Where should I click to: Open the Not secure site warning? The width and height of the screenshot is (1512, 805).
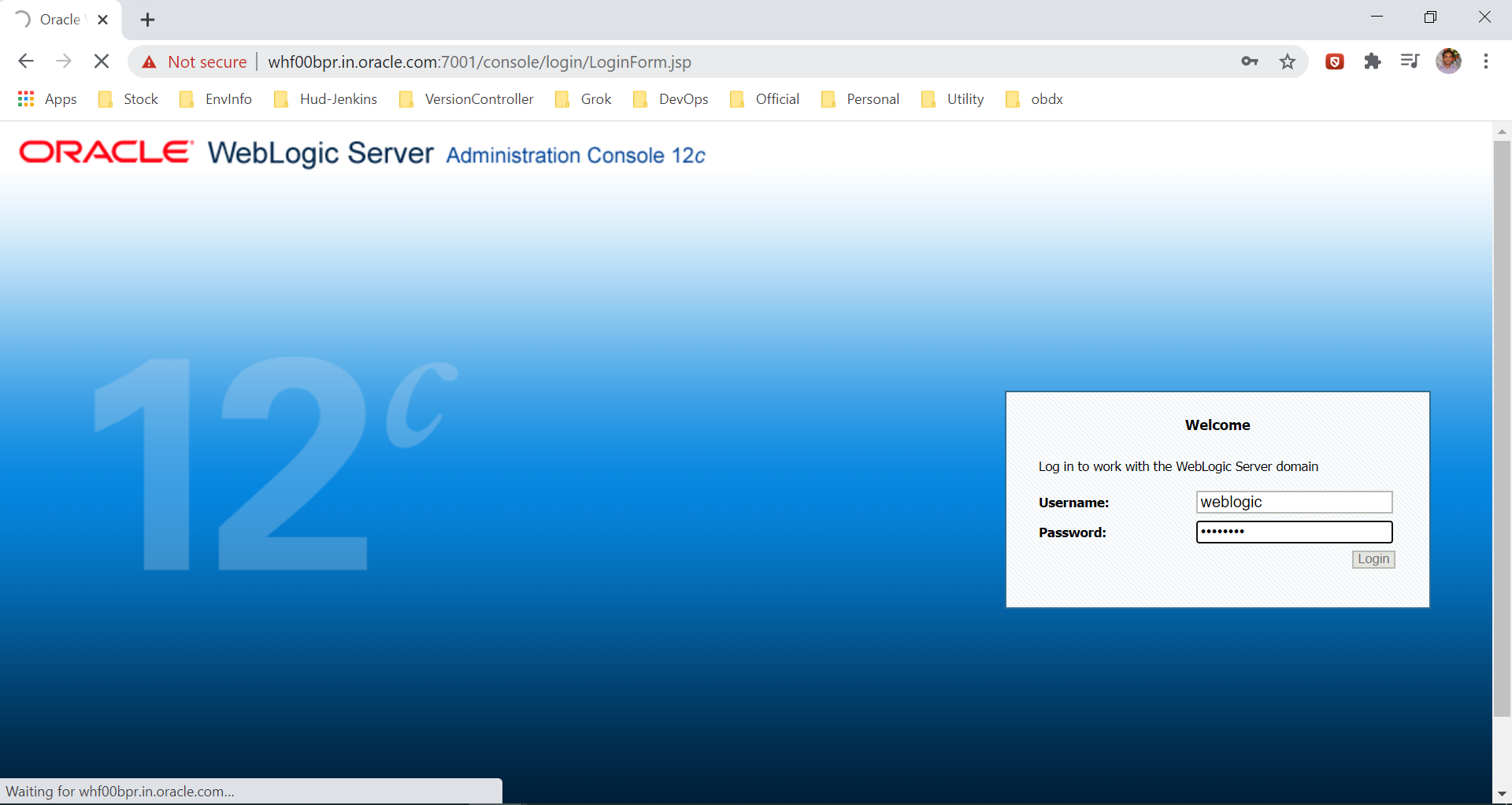[195, 61]
